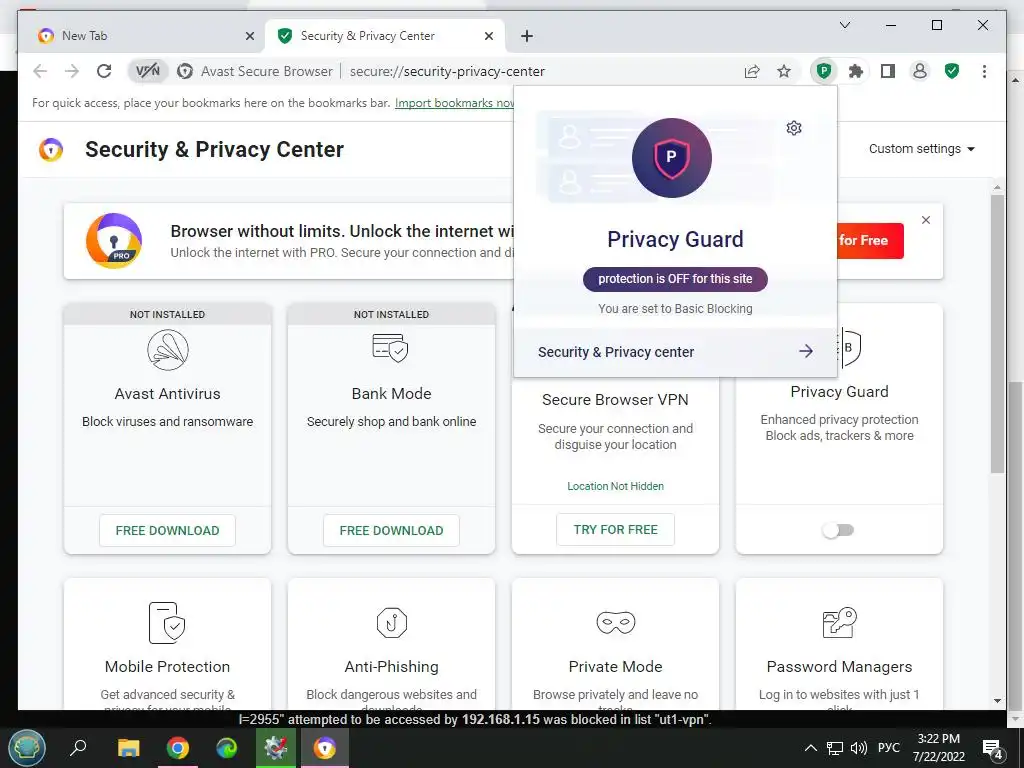Bookmark this page with the star icon

tap(784, 71)
